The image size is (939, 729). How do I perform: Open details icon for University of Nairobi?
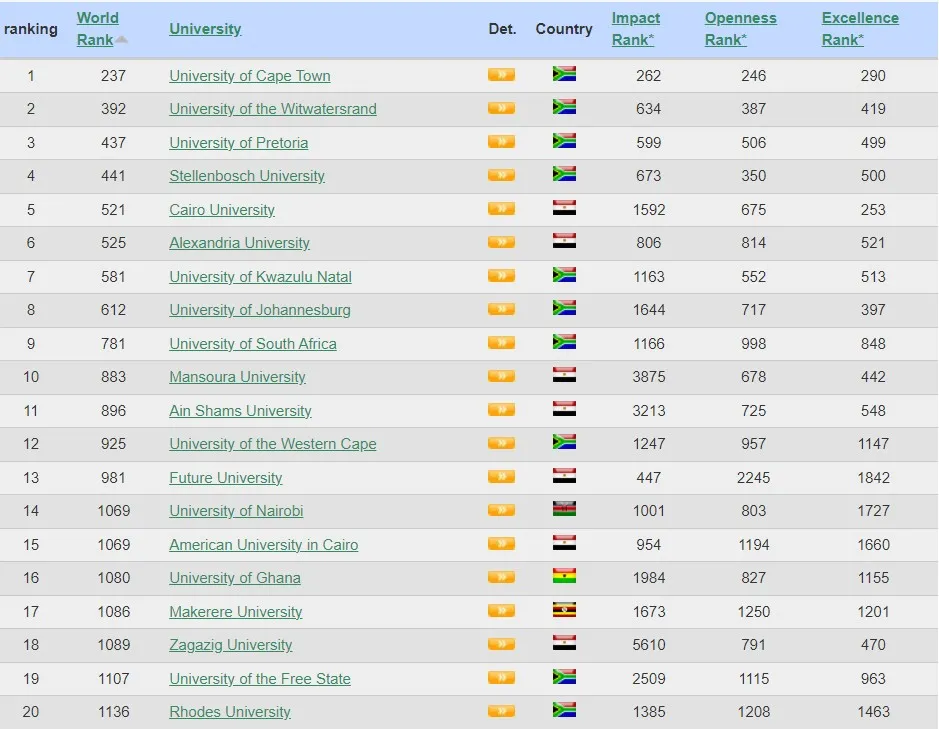coord(501,510)
